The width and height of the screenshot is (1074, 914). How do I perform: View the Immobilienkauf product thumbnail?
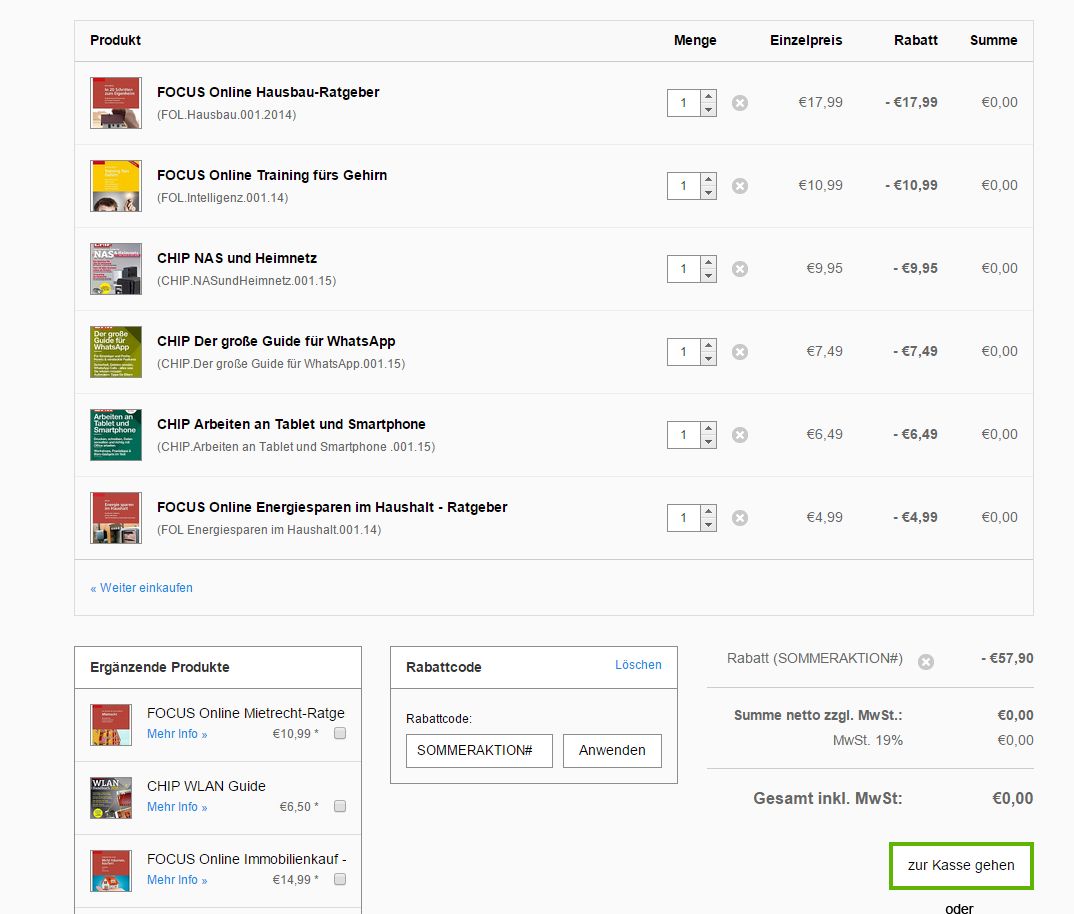111,871
